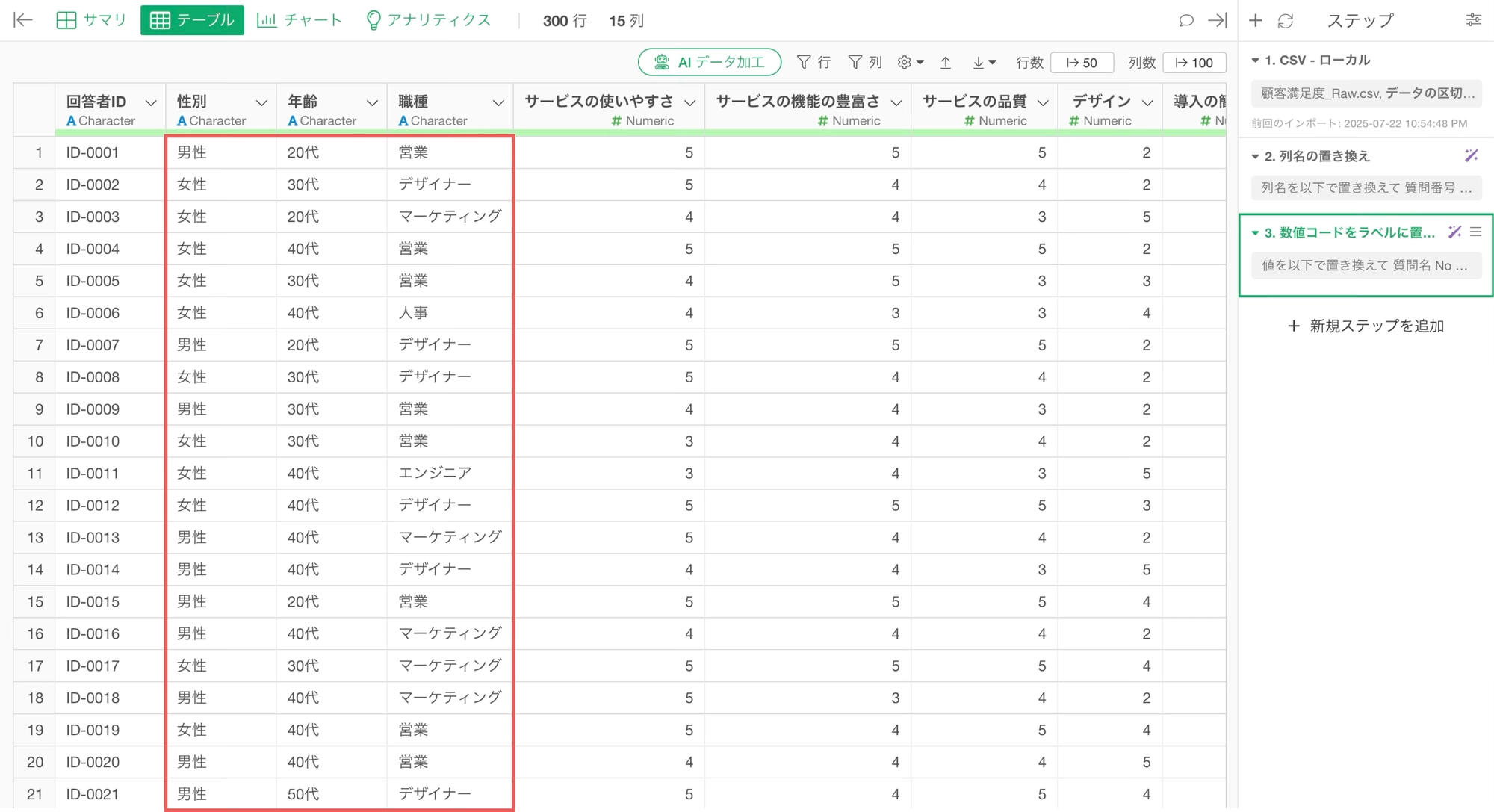Image resolution: width=1494 pixels, height=812 pixels.
Task: Collapse the 1. CSV - ローカル step
Action: (1256, 61)
